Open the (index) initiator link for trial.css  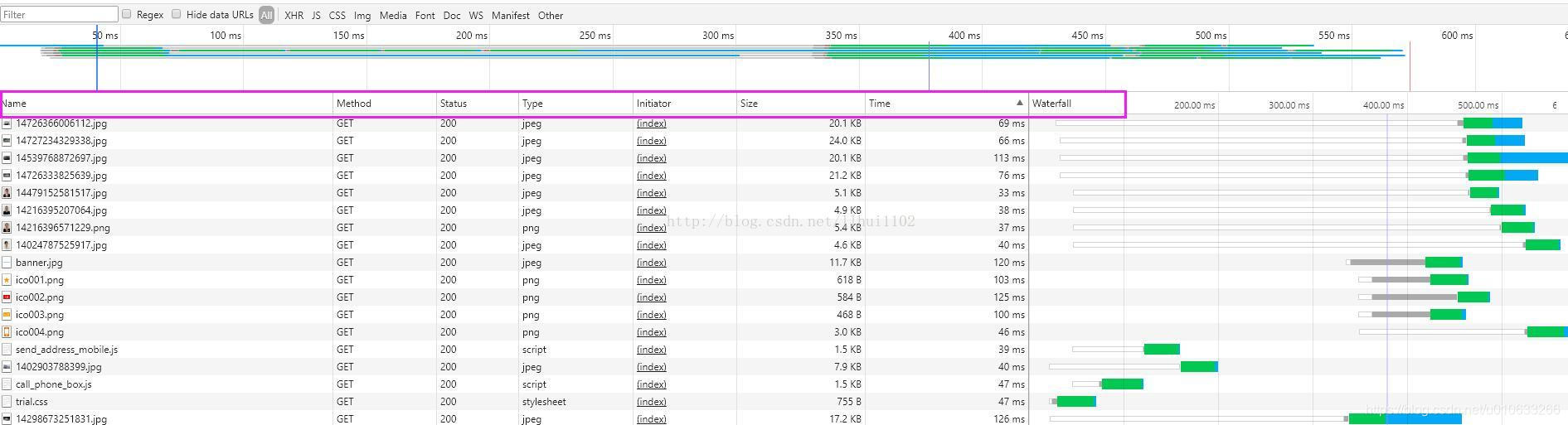pyautogui.click(x=651, y=402)
